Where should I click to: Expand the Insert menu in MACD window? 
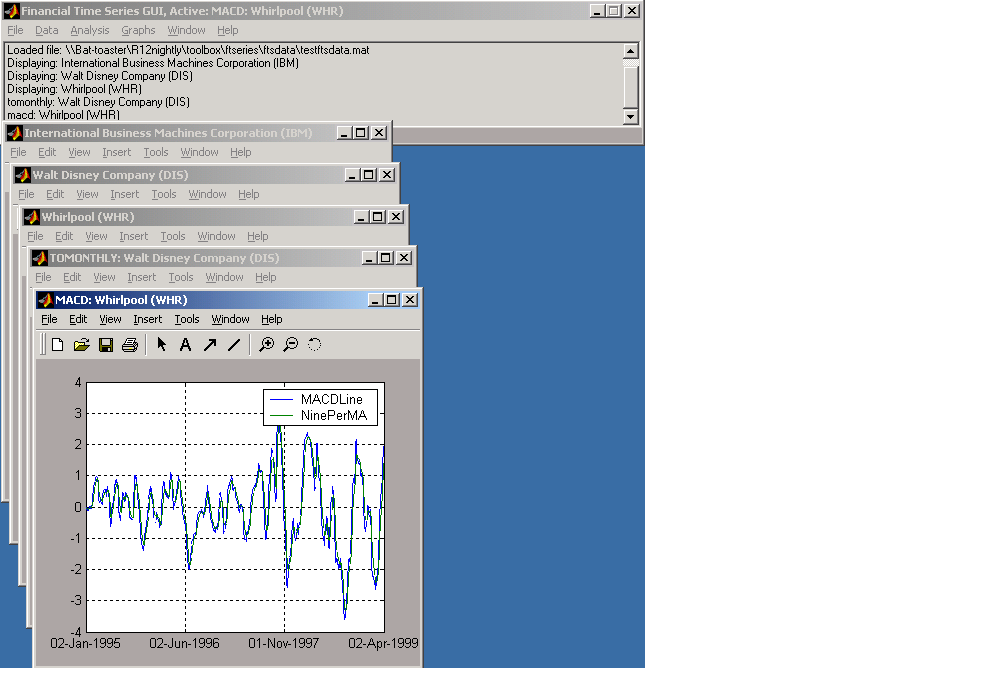(x=147, y=319)
